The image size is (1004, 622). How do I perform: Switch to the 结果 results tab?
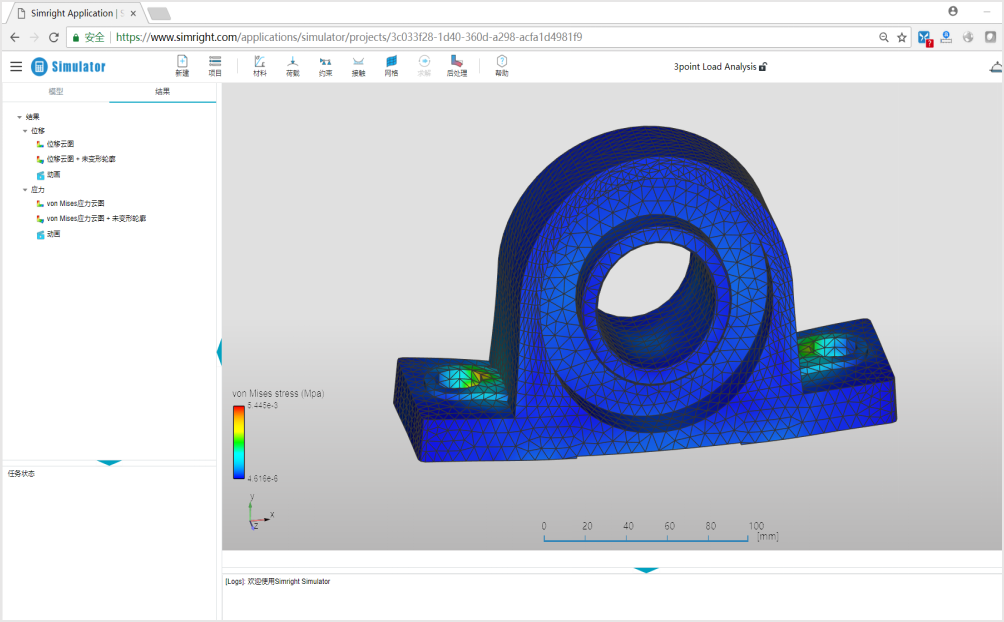[163, 92]
